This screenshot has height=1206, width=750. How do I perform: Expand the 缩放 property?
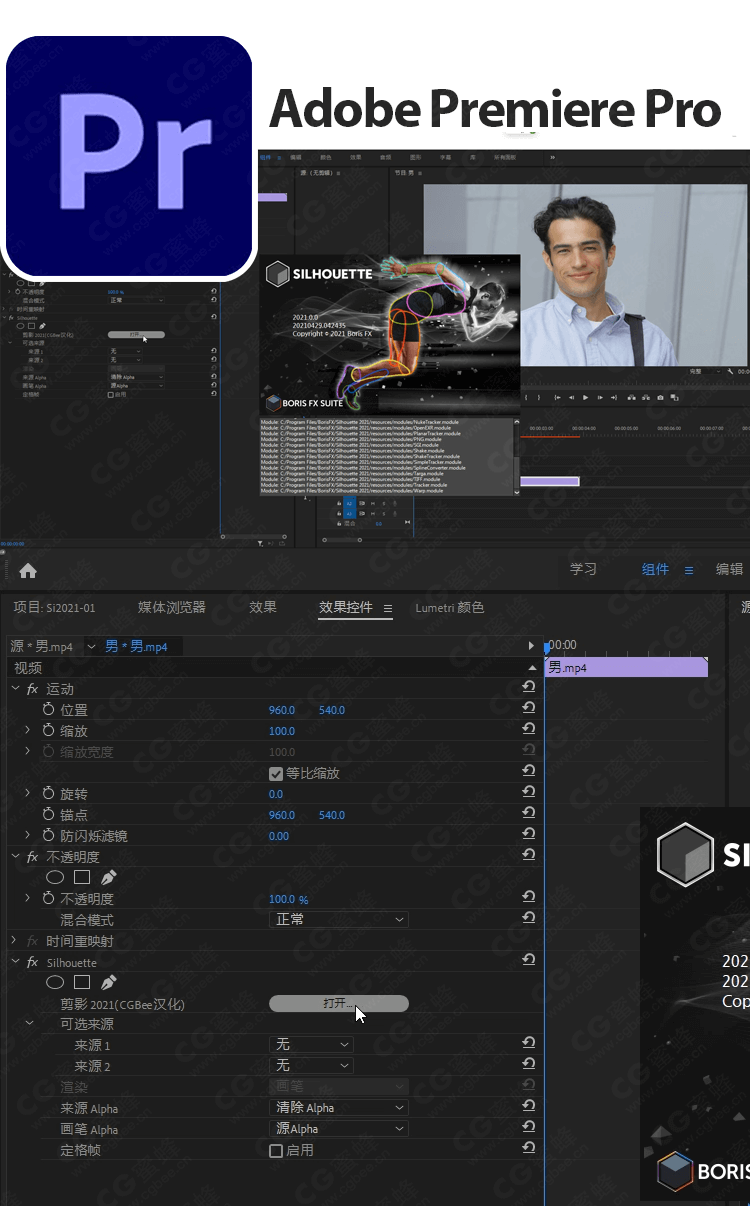(x=28, y=731)
